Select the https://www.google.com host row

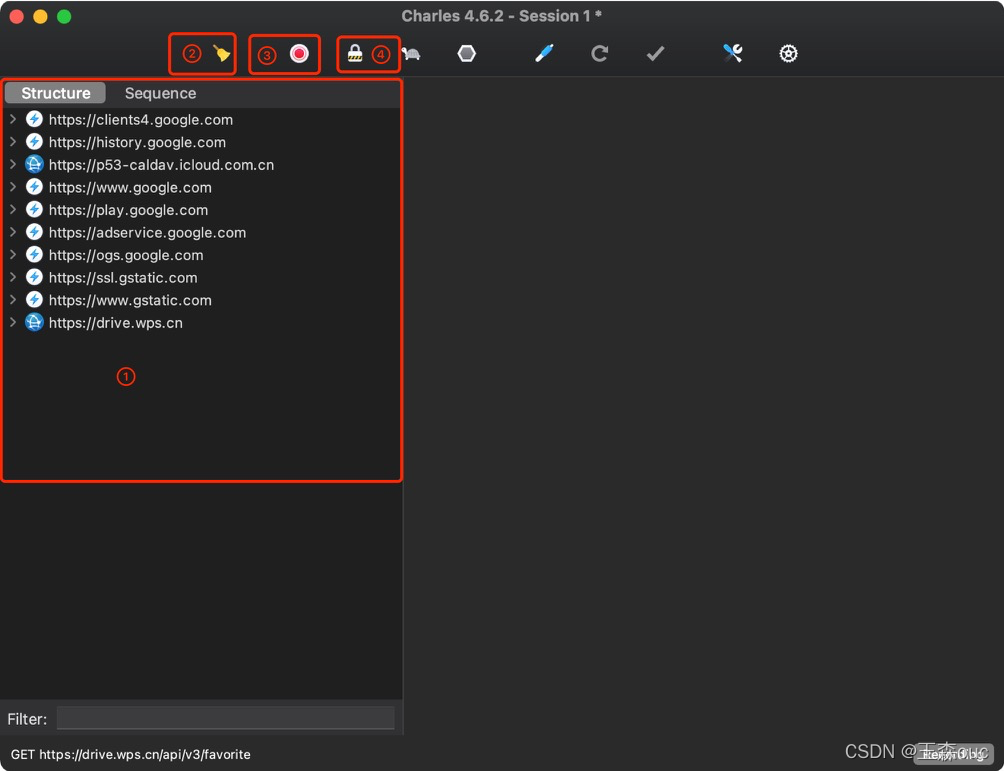[202, 187]
